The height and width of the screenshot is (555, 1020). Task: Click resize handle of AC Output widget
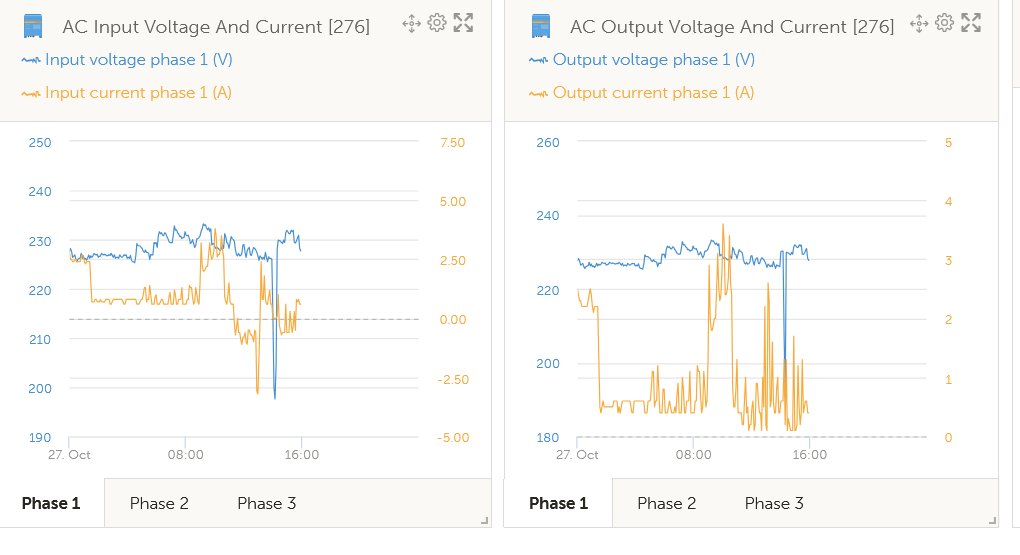[x=992, y=520]
